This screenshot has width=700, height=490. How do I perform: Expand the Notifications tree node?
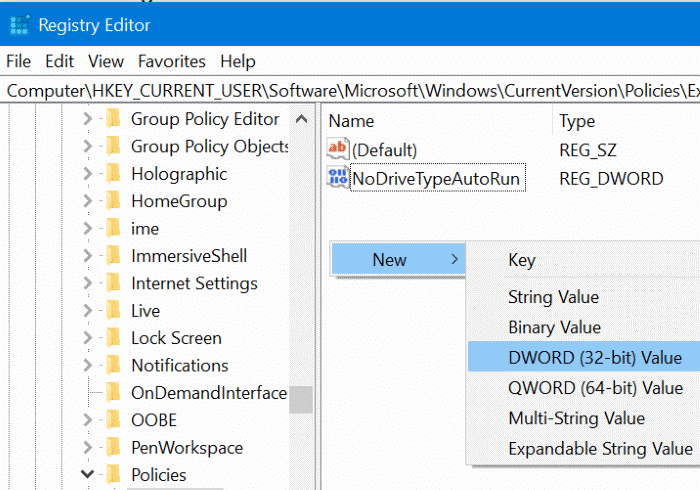coord(88,365)
